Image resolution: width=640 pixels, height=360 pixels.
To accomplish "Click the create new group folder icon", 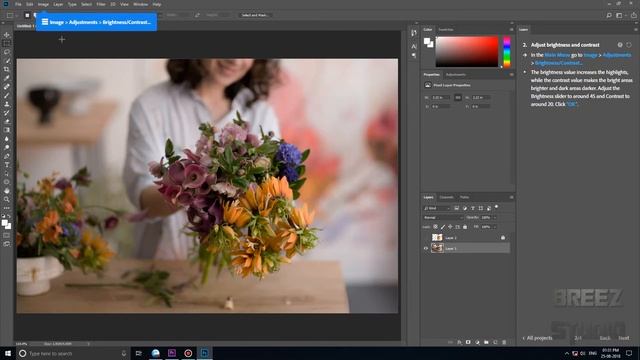I will pyautogui.click(x=486, y=342).
